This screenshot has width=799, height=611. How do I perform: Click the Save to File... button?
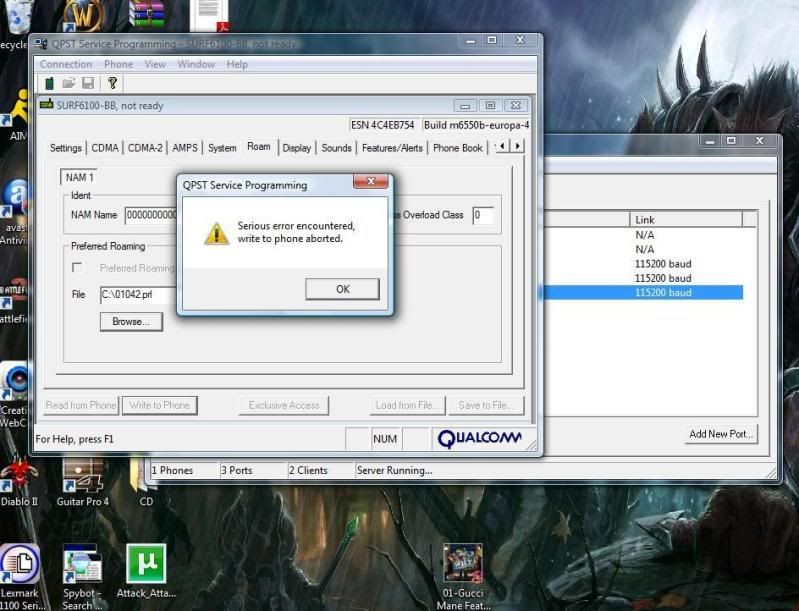pyautogui.click(x=486, y=405)
